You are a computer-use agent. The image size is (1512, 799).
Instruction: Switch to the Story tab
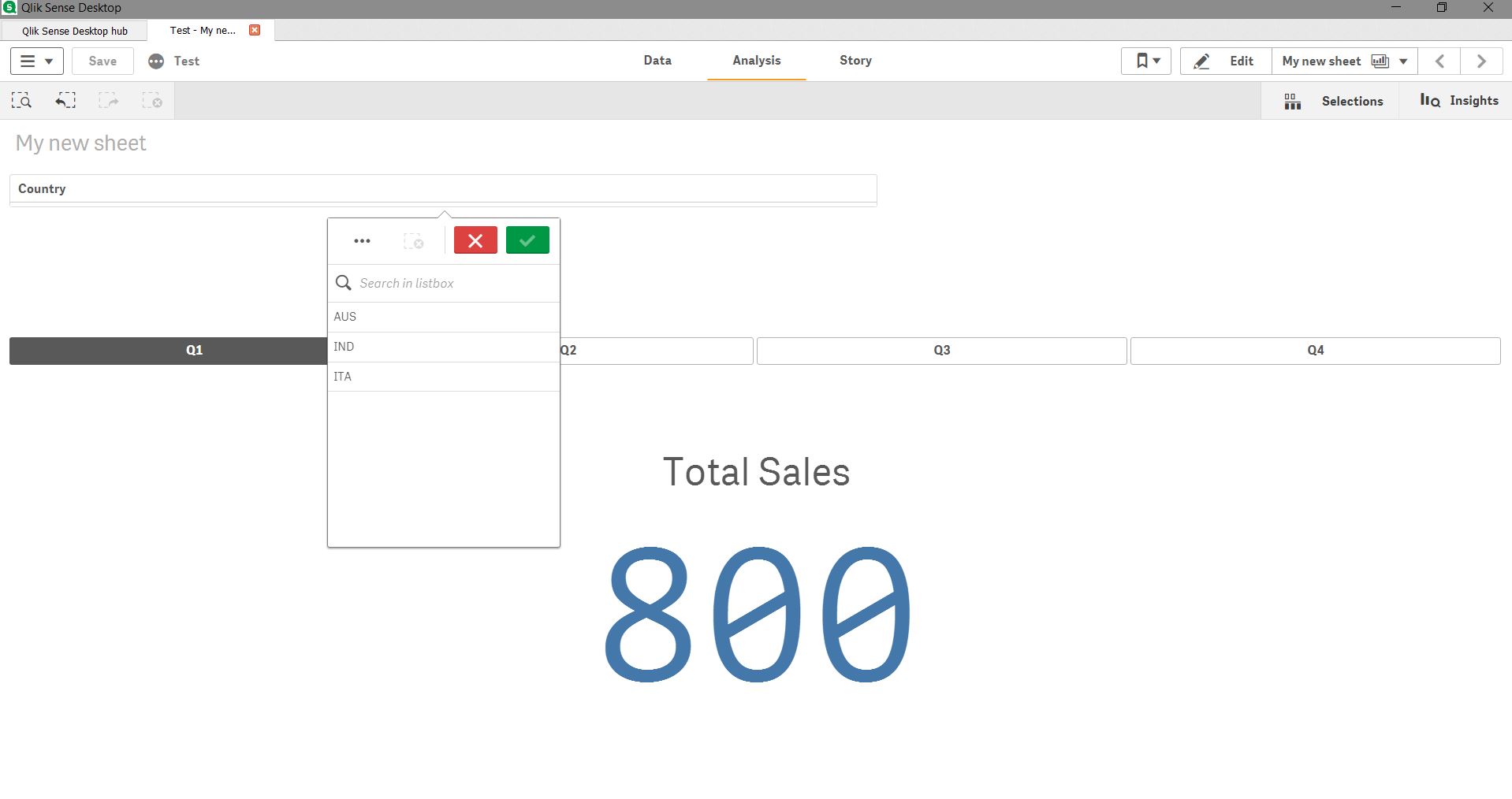tap(855, 61)
